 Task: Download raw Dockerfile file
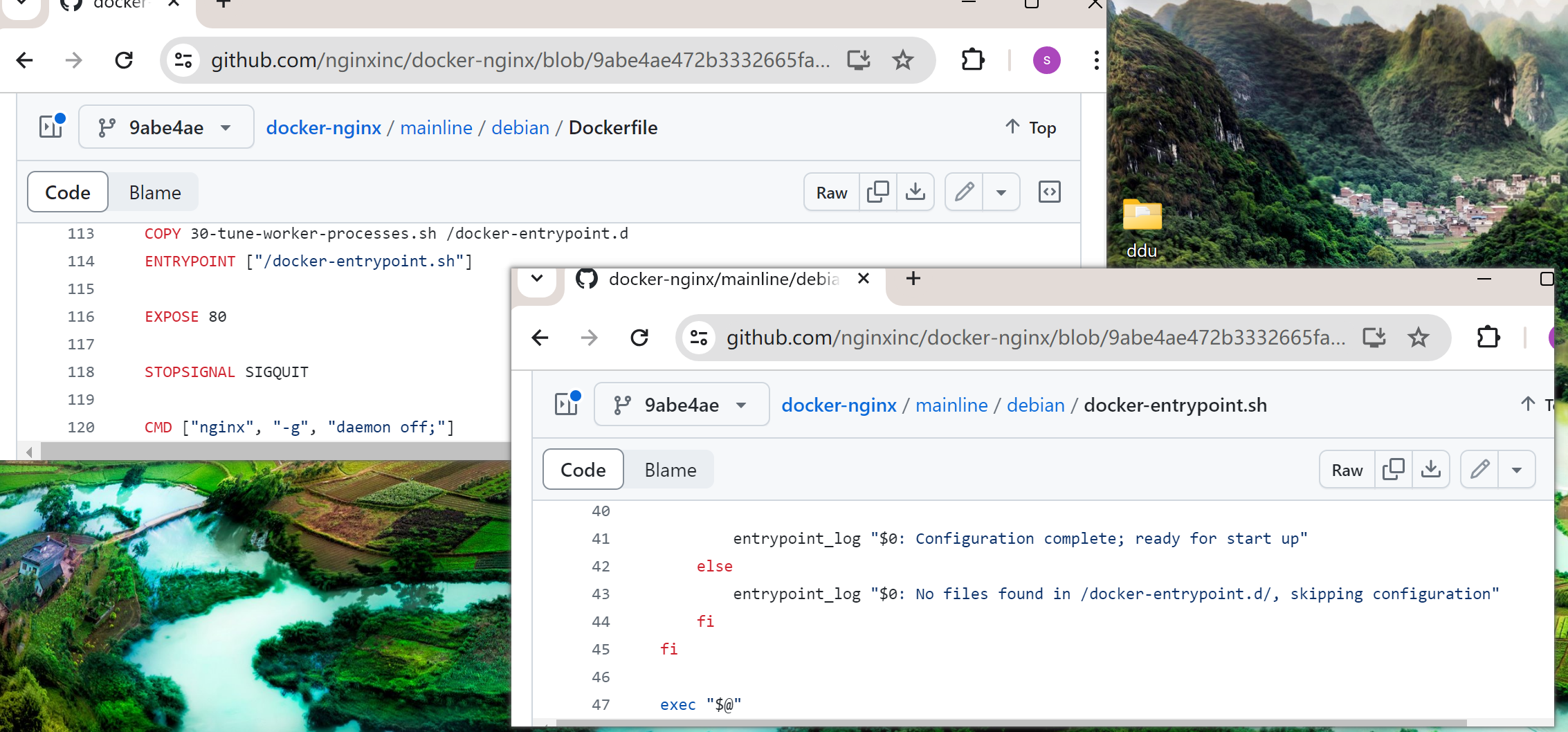(915, 192)
